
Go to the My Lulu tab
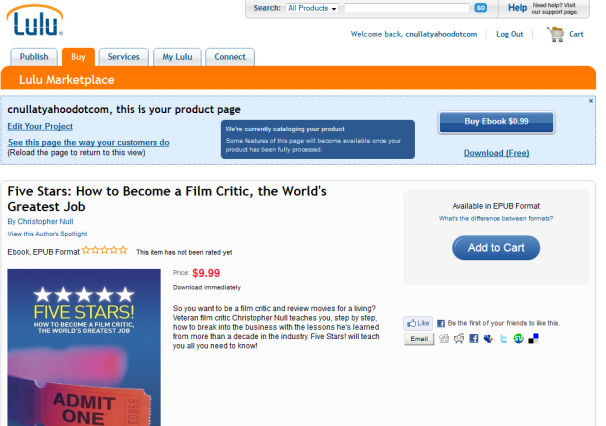click(177, 57)
